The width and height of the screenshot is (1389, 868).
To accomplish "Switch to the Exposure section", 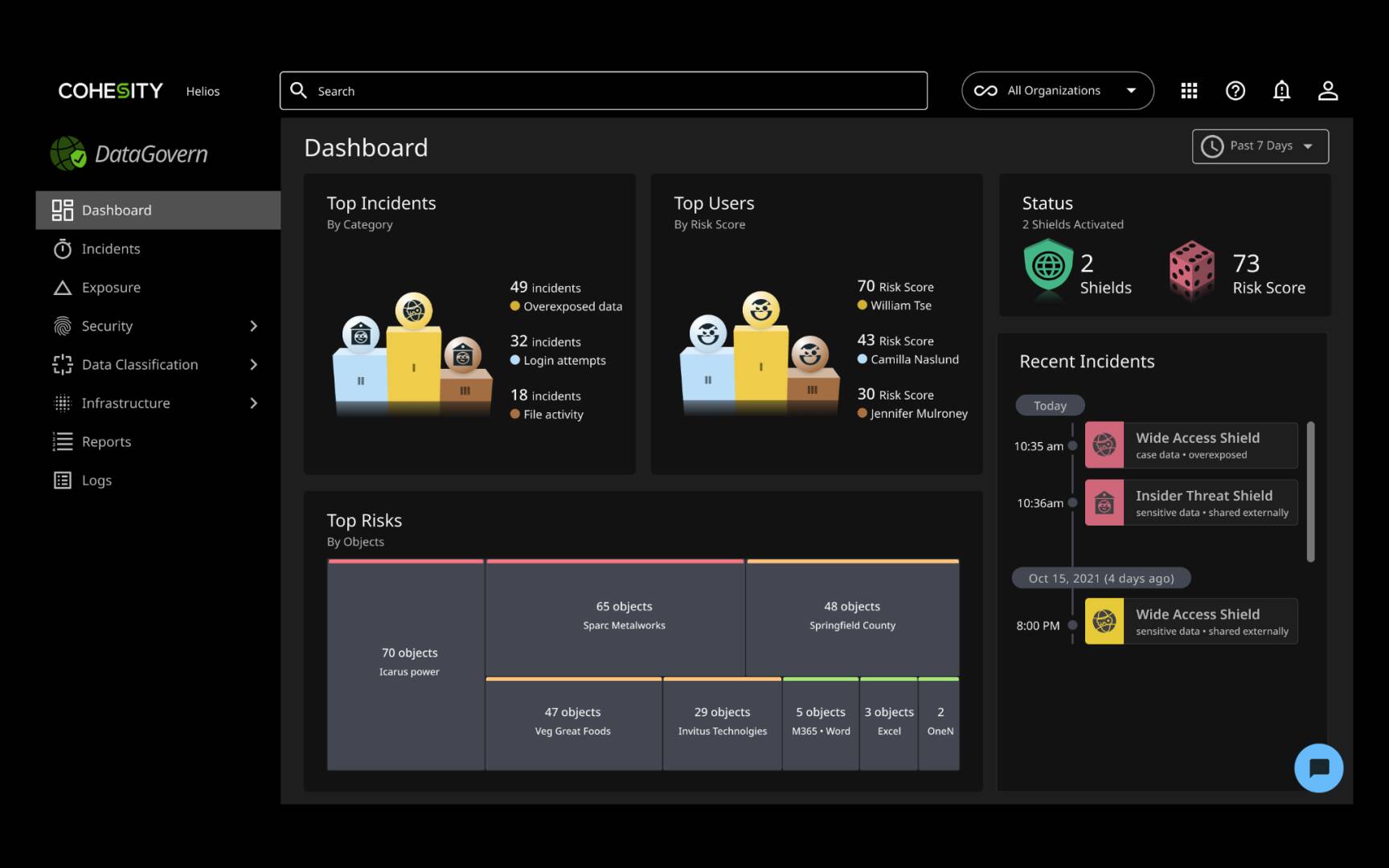I will click(110, 287).
